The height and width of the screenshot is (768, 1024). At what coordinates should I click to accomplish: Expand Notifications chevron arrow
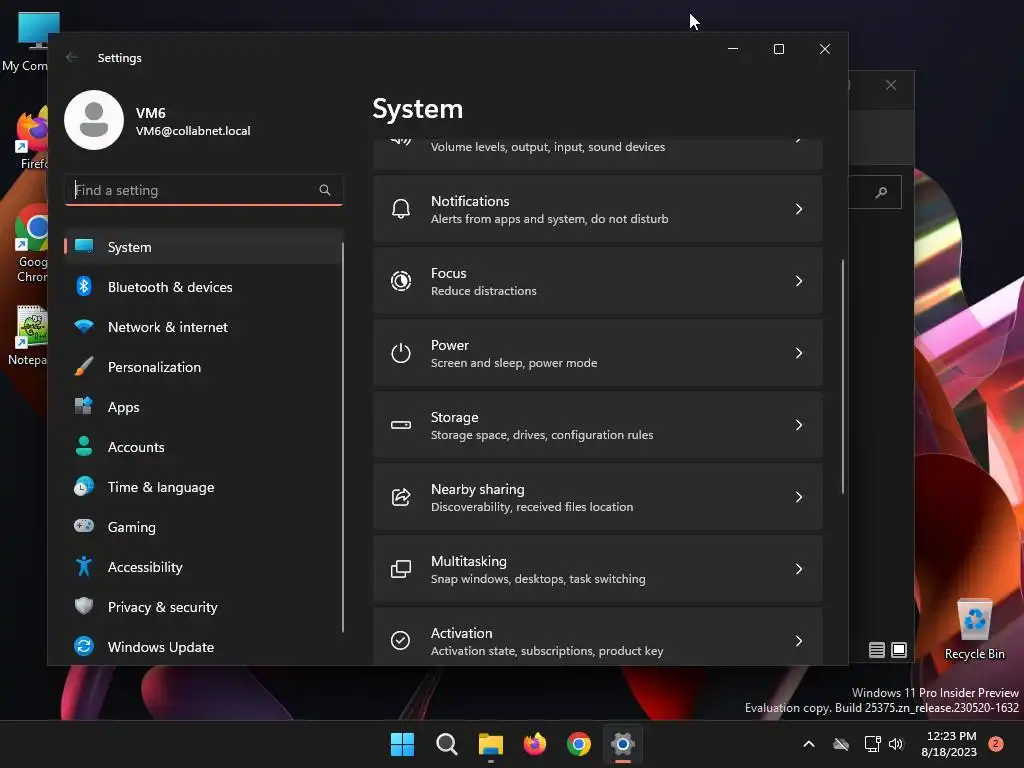pyautogui.click(x=799, y=209)
